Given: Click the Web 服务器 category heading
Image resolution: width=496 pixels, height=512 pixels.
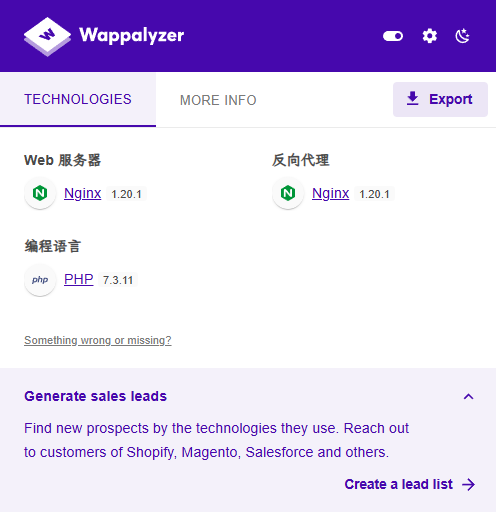Looking at the screenshot, I should tap(62, 160).
